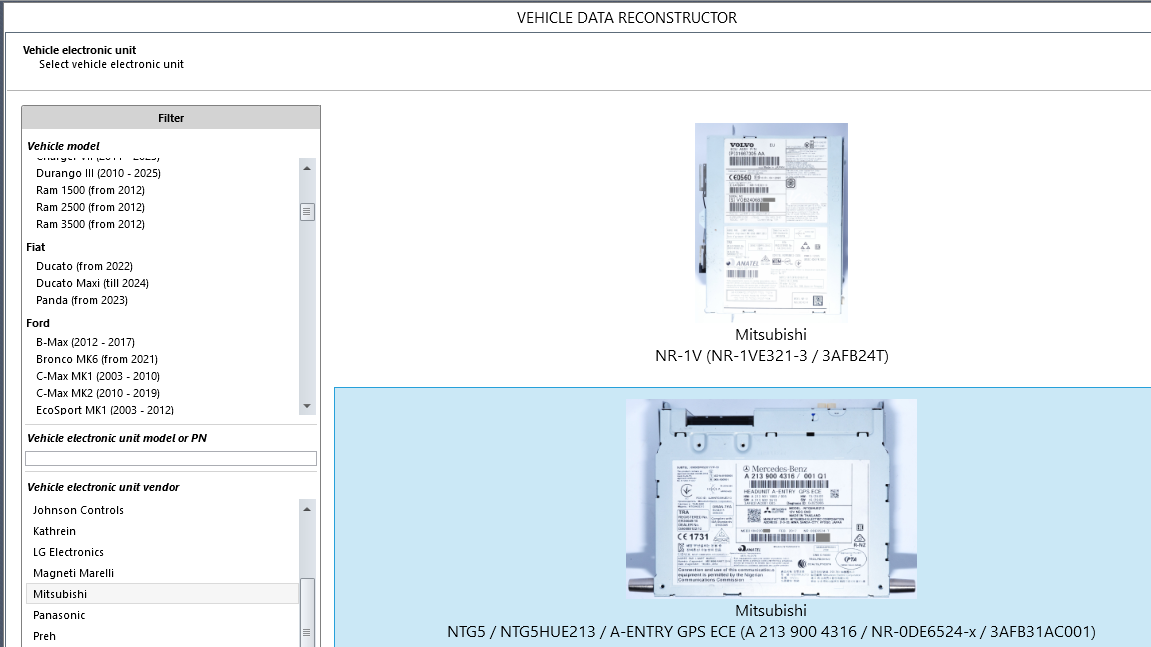The width and height of the screenshot is (1151, 647).
Task: Choose Ford Bronco MK6 (from 2021)
Action: coord(96,359)
